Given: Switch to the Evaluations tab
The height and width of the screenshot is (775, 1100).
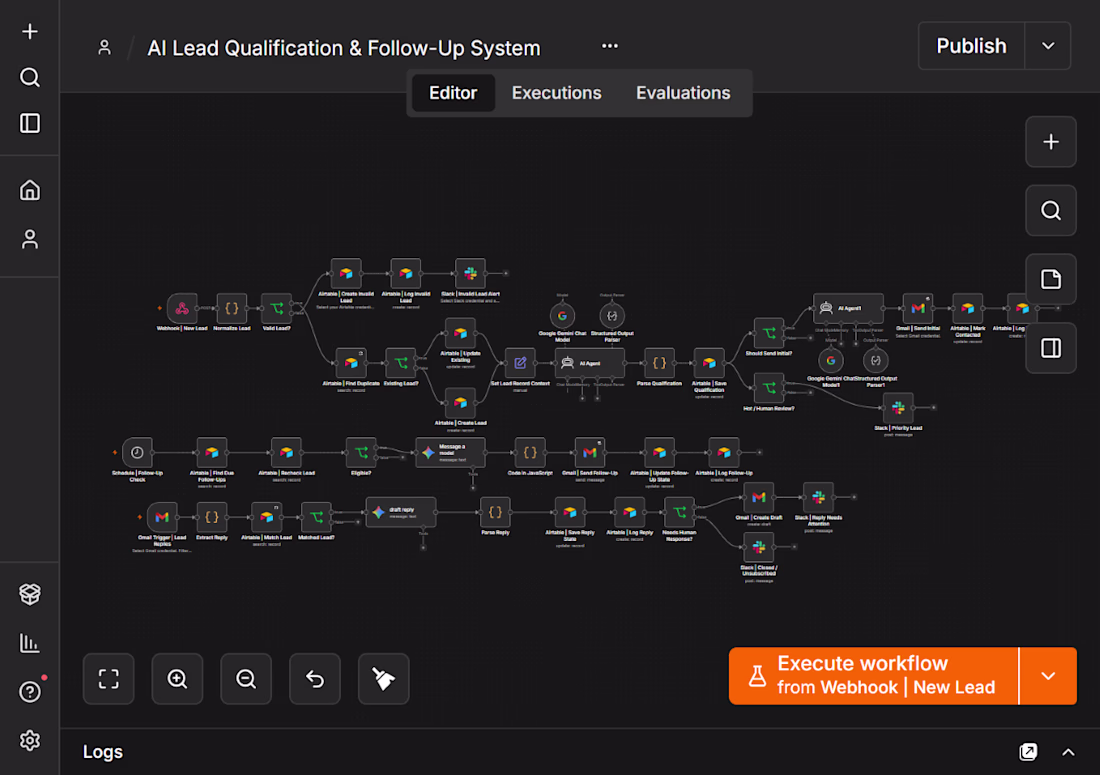Looking at the screenshot, I should tap(683, 93).
